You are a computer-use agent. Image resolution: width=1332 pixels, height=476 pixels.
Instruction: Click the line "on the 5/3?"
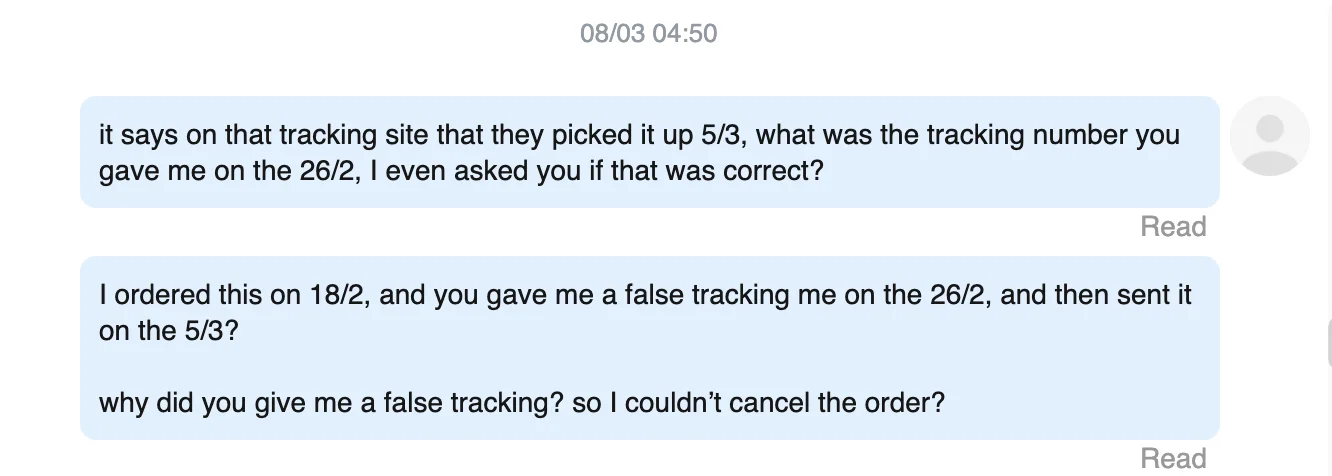coord(169,332)
